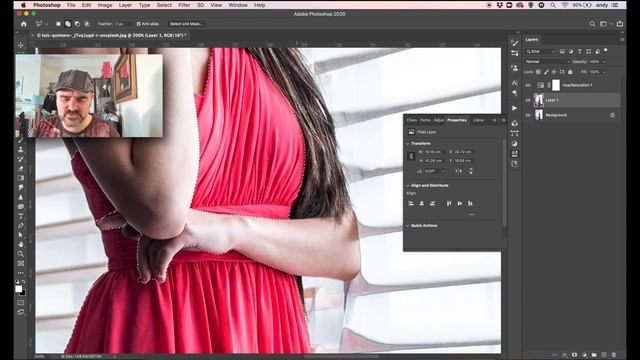This screenshot has height=360, width=640.
Task: Align bottom edges in Properties
Action: click(x=470, y=203)
